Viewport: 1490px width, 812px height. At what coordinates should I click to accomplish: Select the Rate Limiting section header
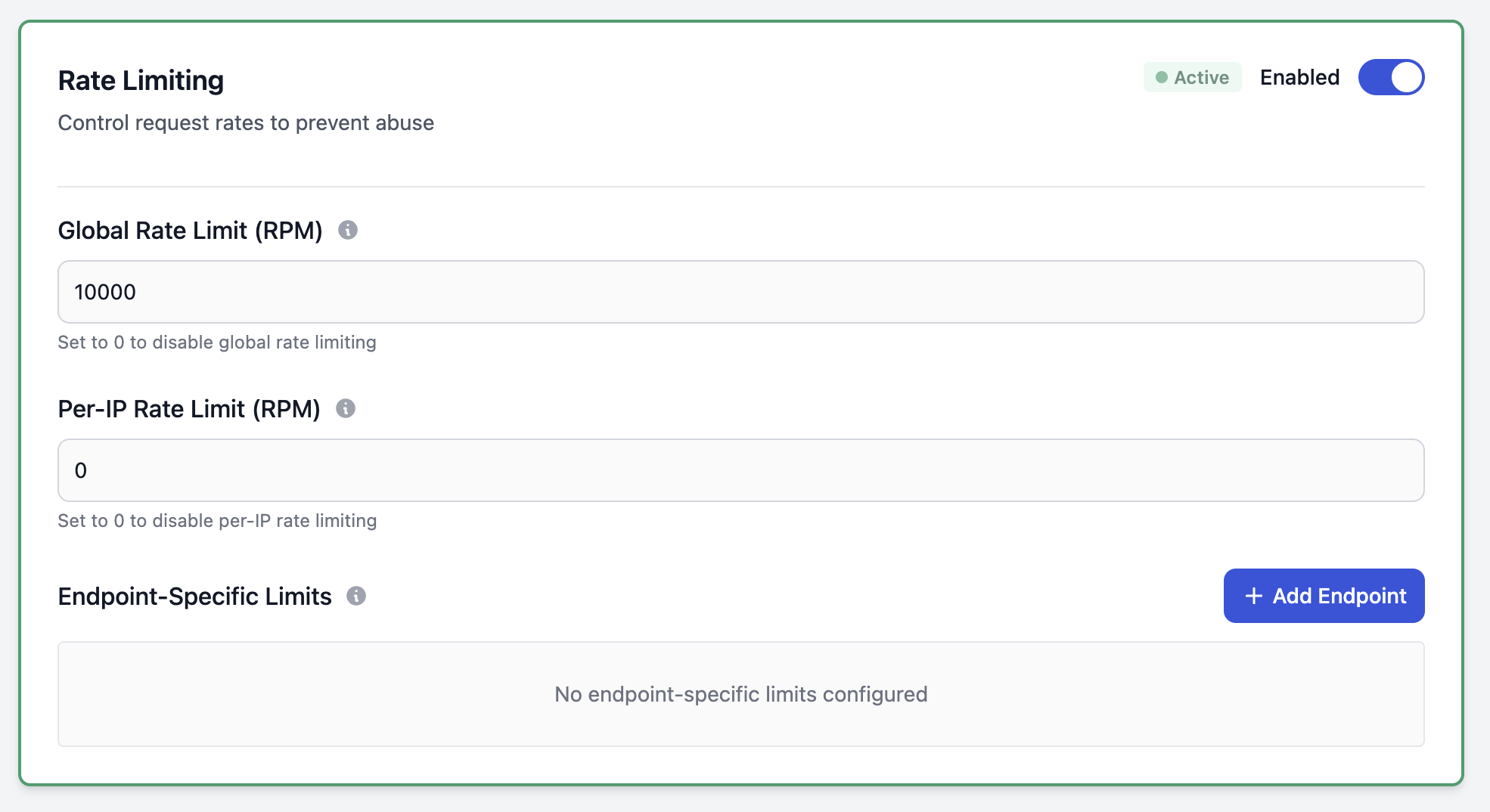click(141, 79)
